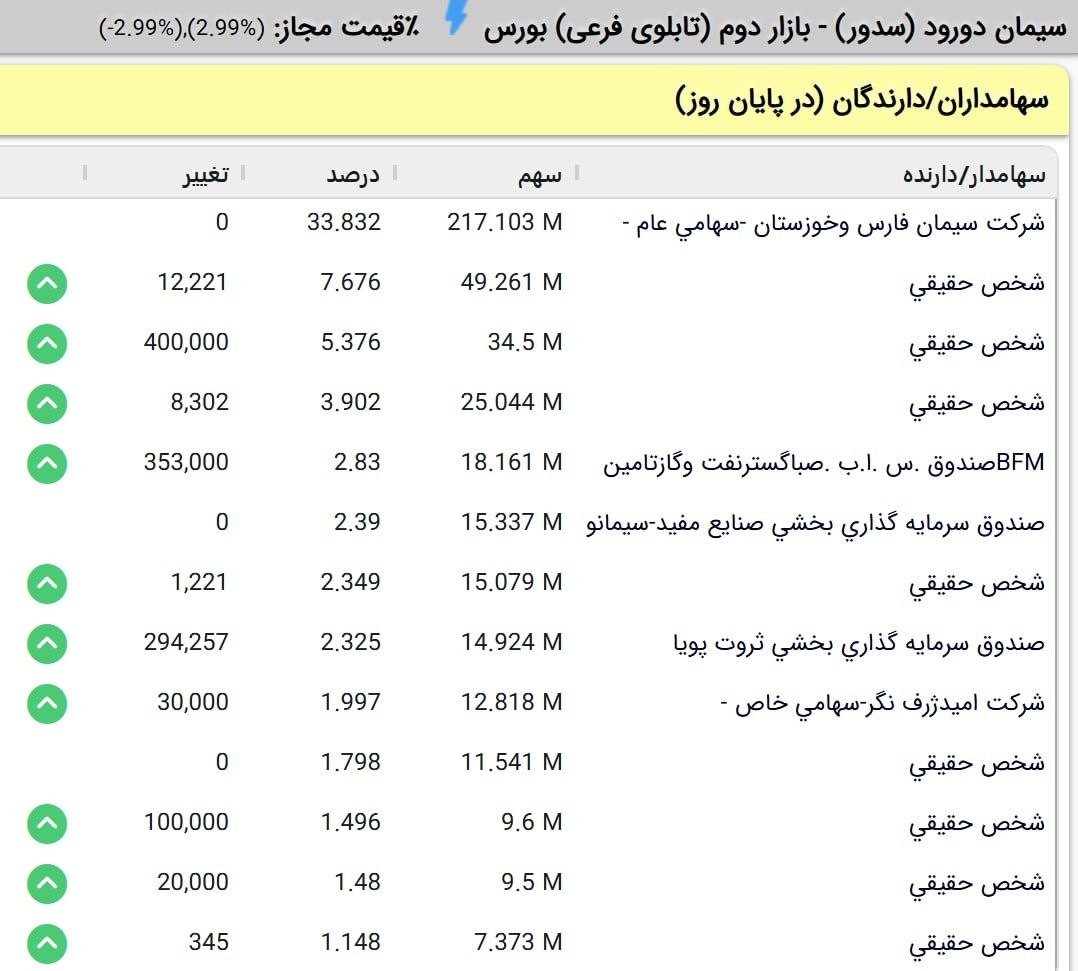Click the share value 15.079 M
This screenshot has width=1078, height=971.
pos(512,582)
